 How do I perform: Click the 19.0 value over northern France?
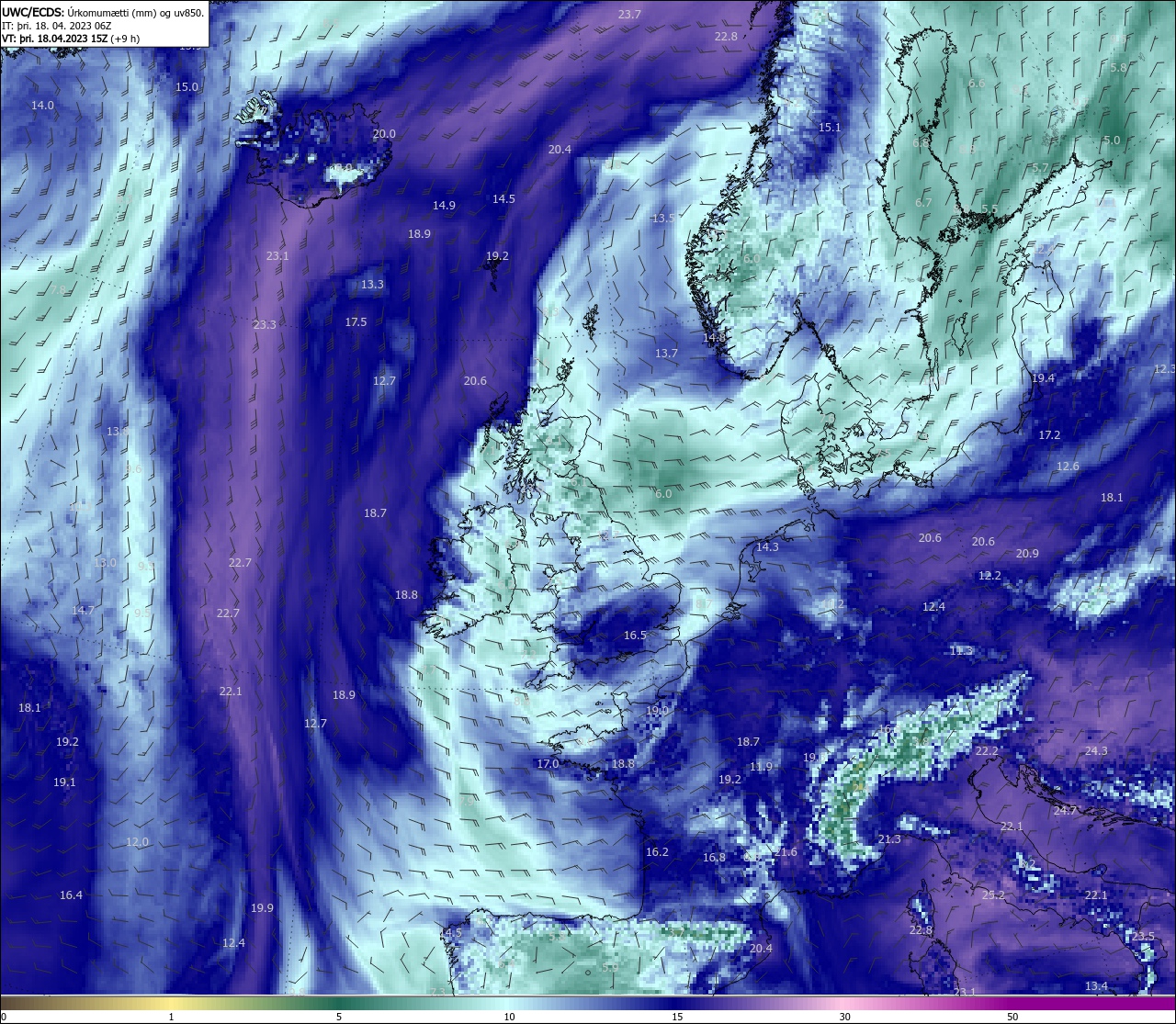(657, 711)
